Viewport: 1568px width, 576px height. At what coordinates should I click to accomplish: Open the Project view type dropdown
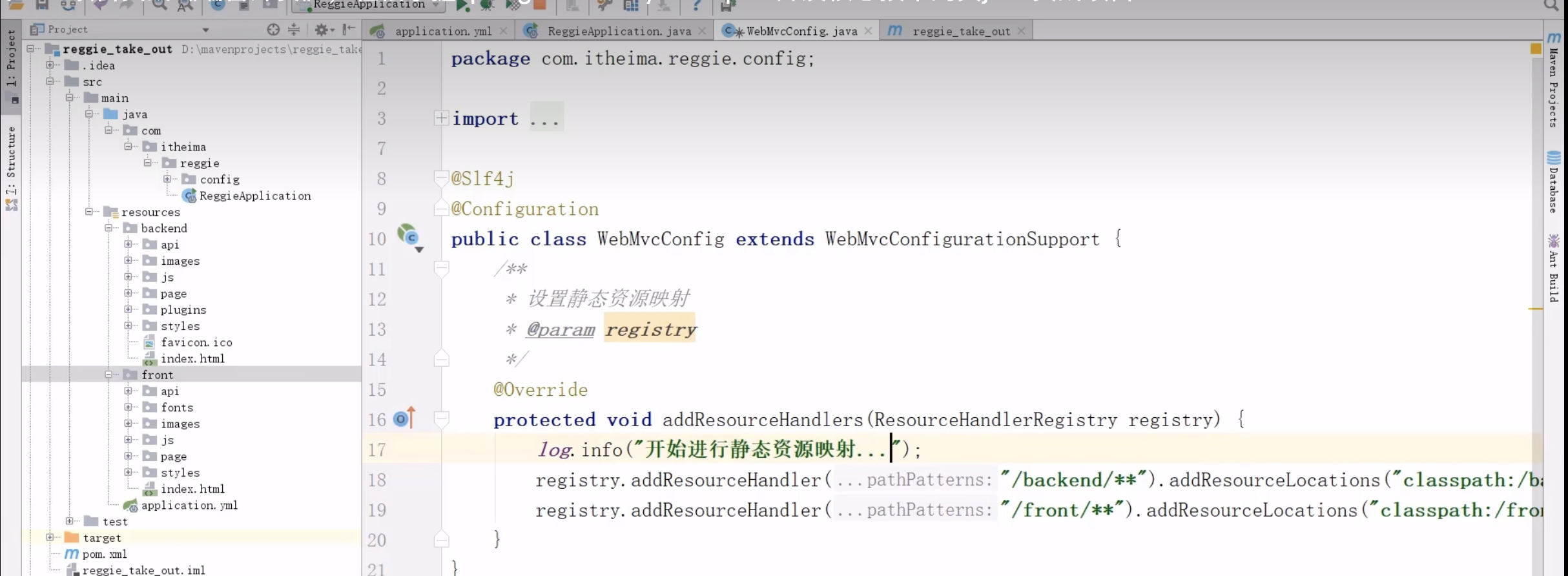click(x=205, y=30)
